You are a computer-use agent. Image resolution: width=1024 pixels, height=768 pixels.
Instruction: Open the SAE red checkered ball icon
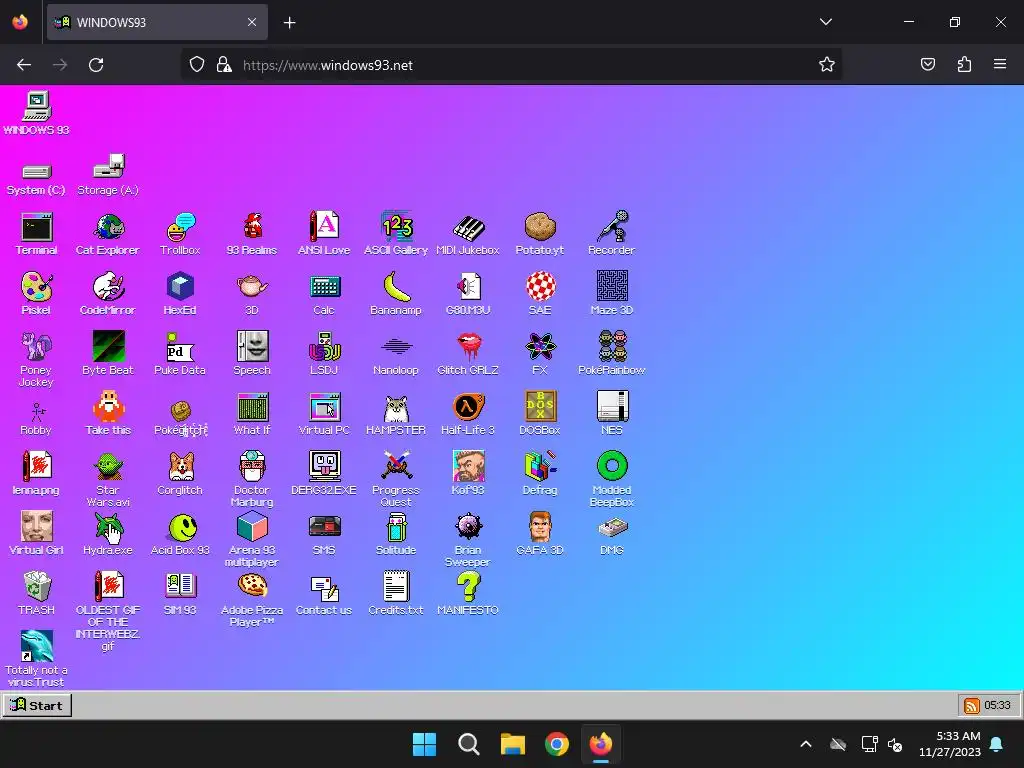pyautogui.click(x=540, y=293)
